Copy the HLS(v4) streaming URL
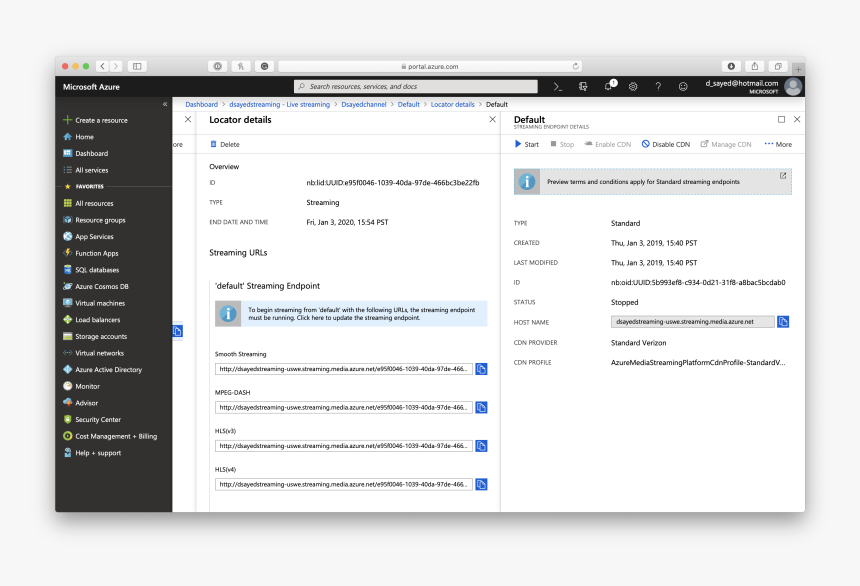860x586 pixels. point(481,484)
